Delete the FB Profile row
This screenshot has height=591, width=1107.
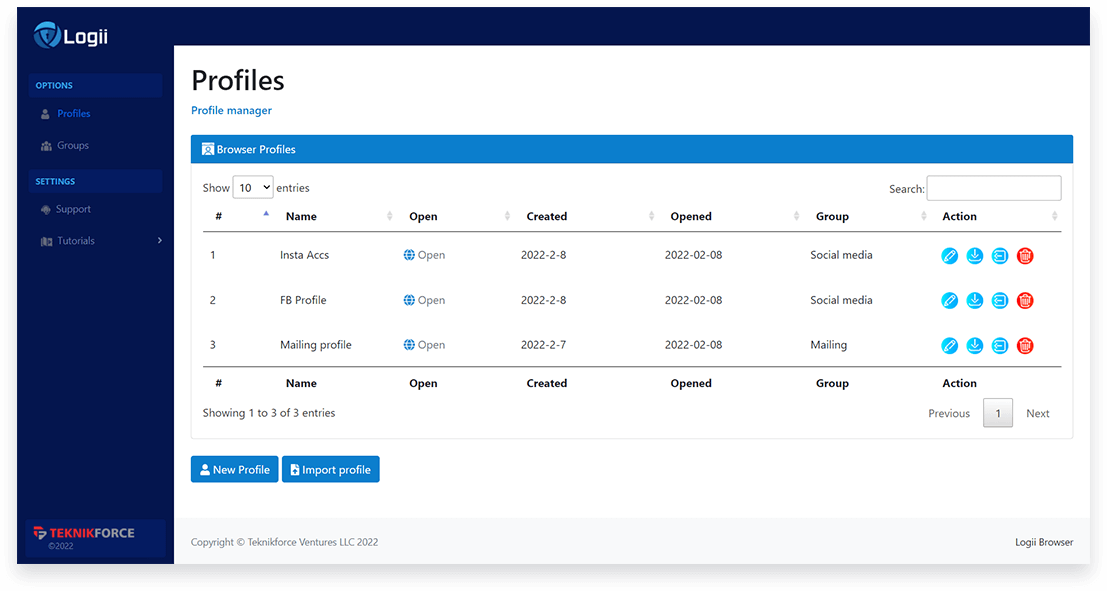point(1024,300)
